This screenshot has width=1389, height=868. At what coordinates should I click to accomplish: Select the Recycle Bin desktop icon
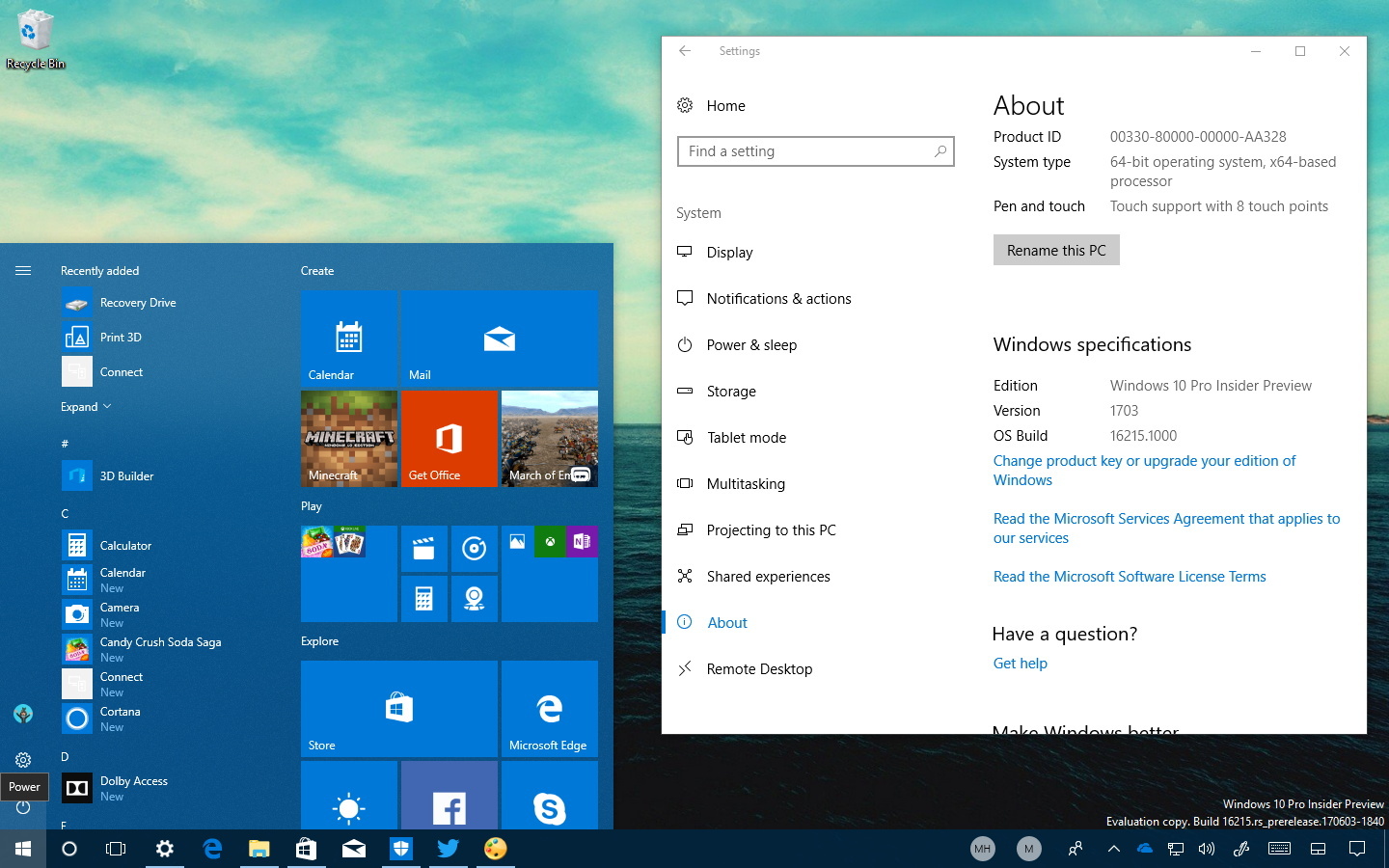[35, 40]
